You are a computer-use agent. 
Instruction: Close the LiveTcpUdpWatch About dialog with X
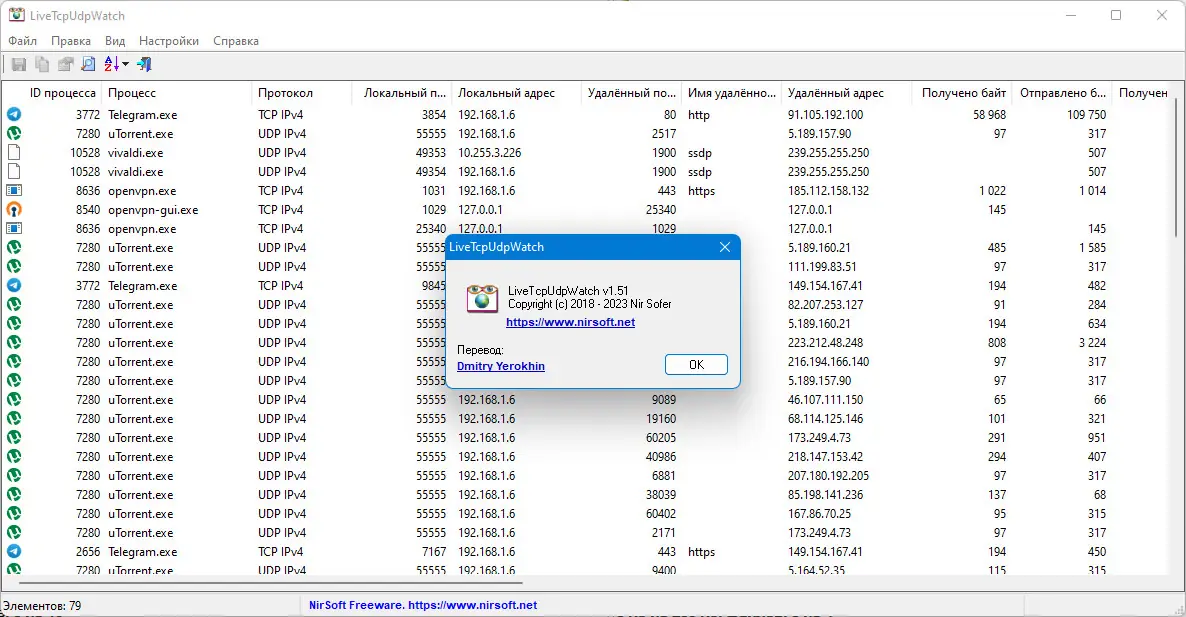725,247
